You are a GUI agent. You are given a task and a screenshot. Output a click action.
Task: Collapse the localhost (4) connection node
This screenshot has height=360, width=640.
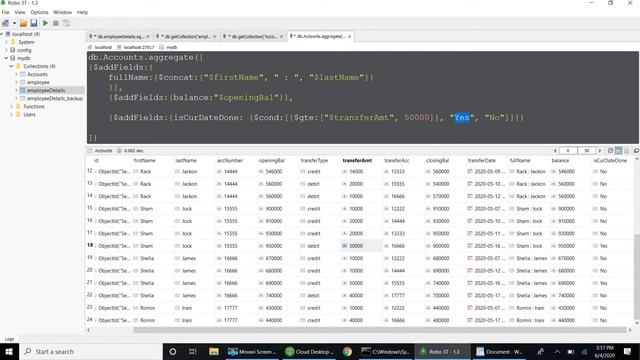(2, 34)
